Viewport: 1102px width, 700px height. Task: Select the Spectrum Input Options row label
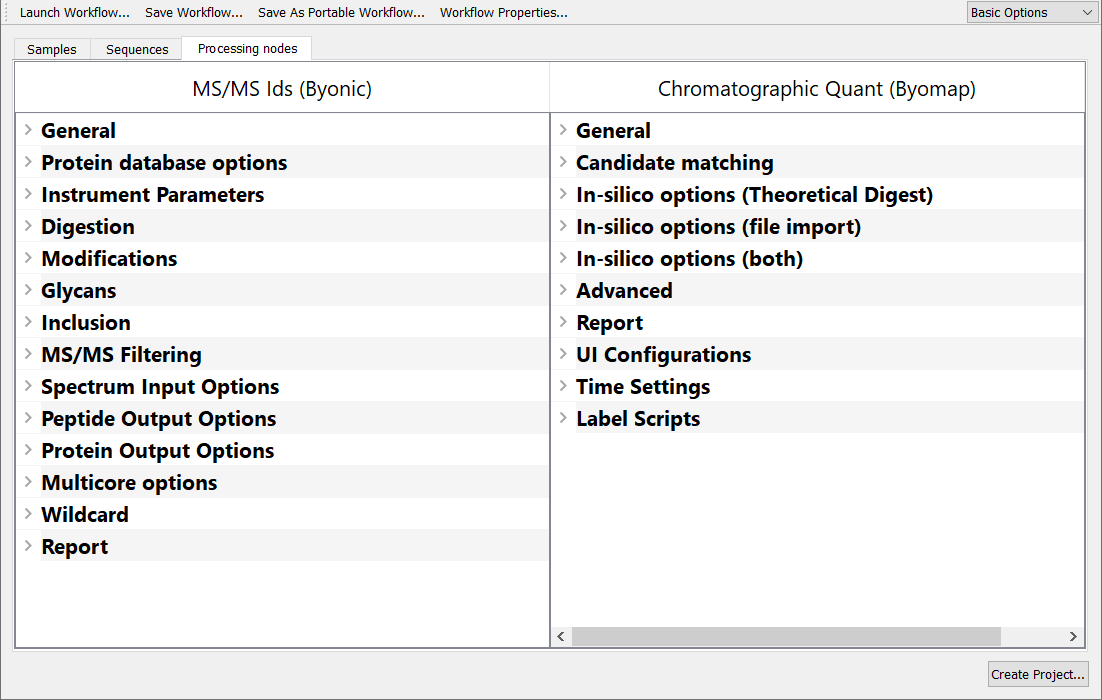click(160, 387)
